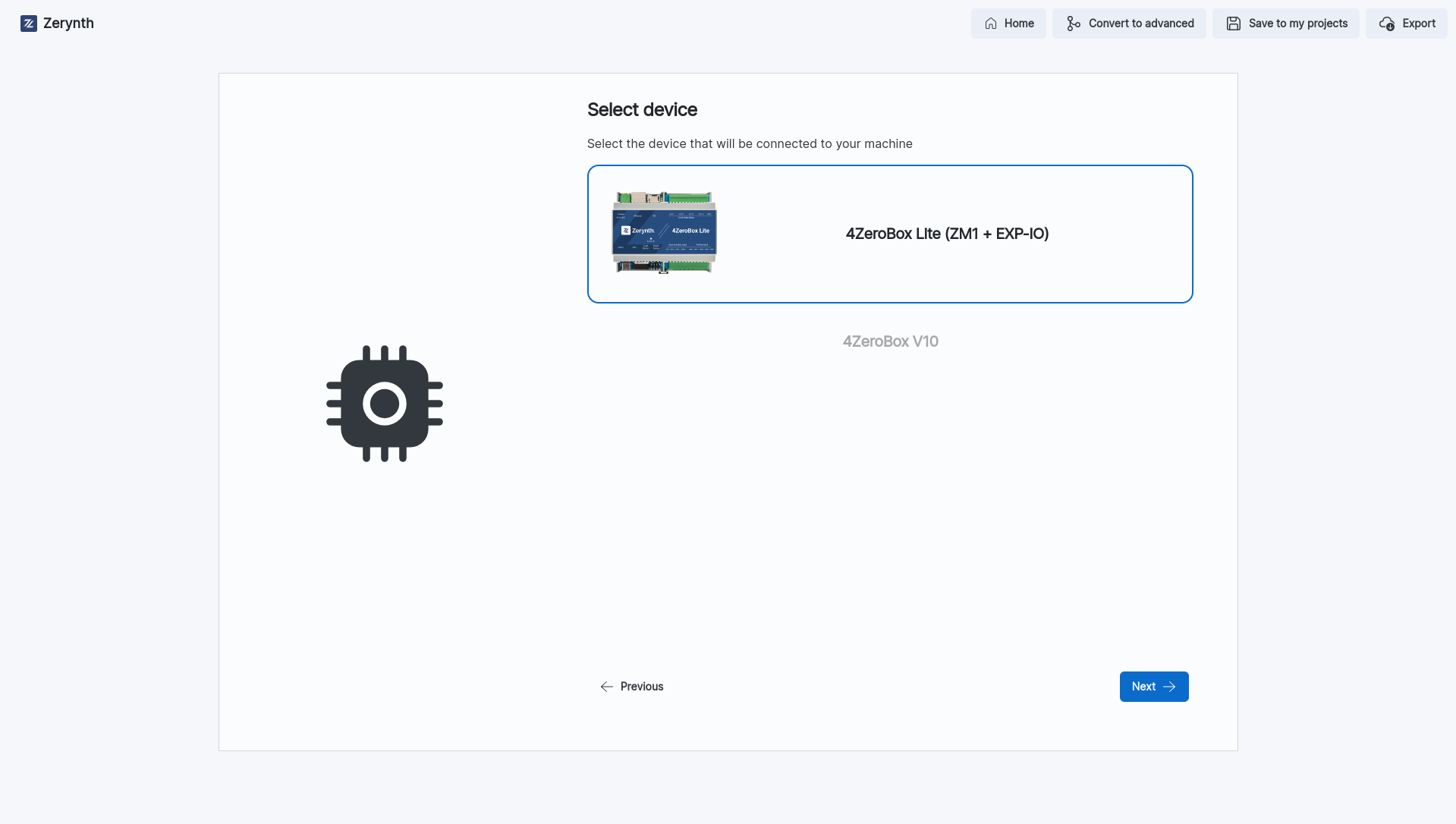Click the Select device heading
The height and width of the screenshot is (824, 1456).
tap(642, 110)
